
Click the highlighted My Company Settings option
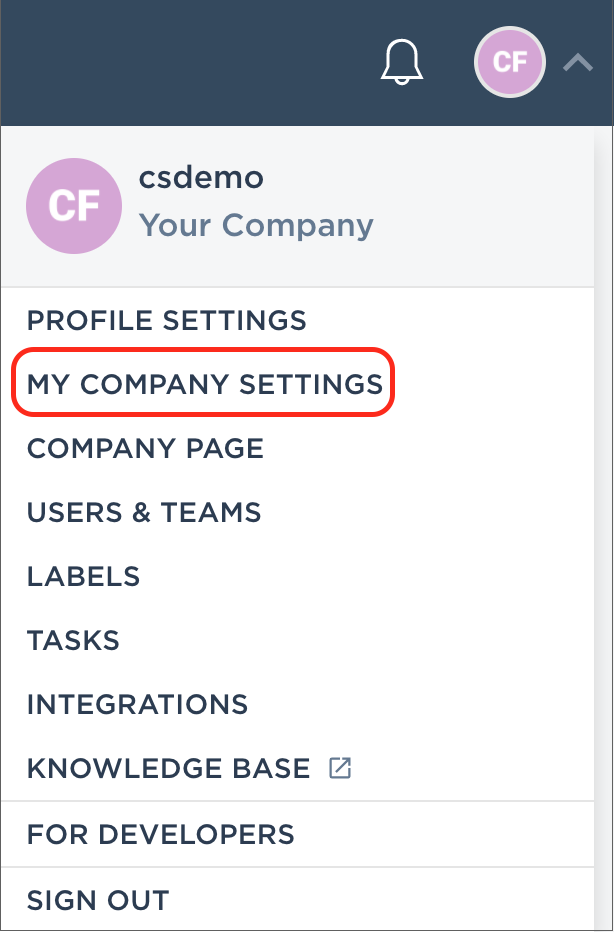205,384
